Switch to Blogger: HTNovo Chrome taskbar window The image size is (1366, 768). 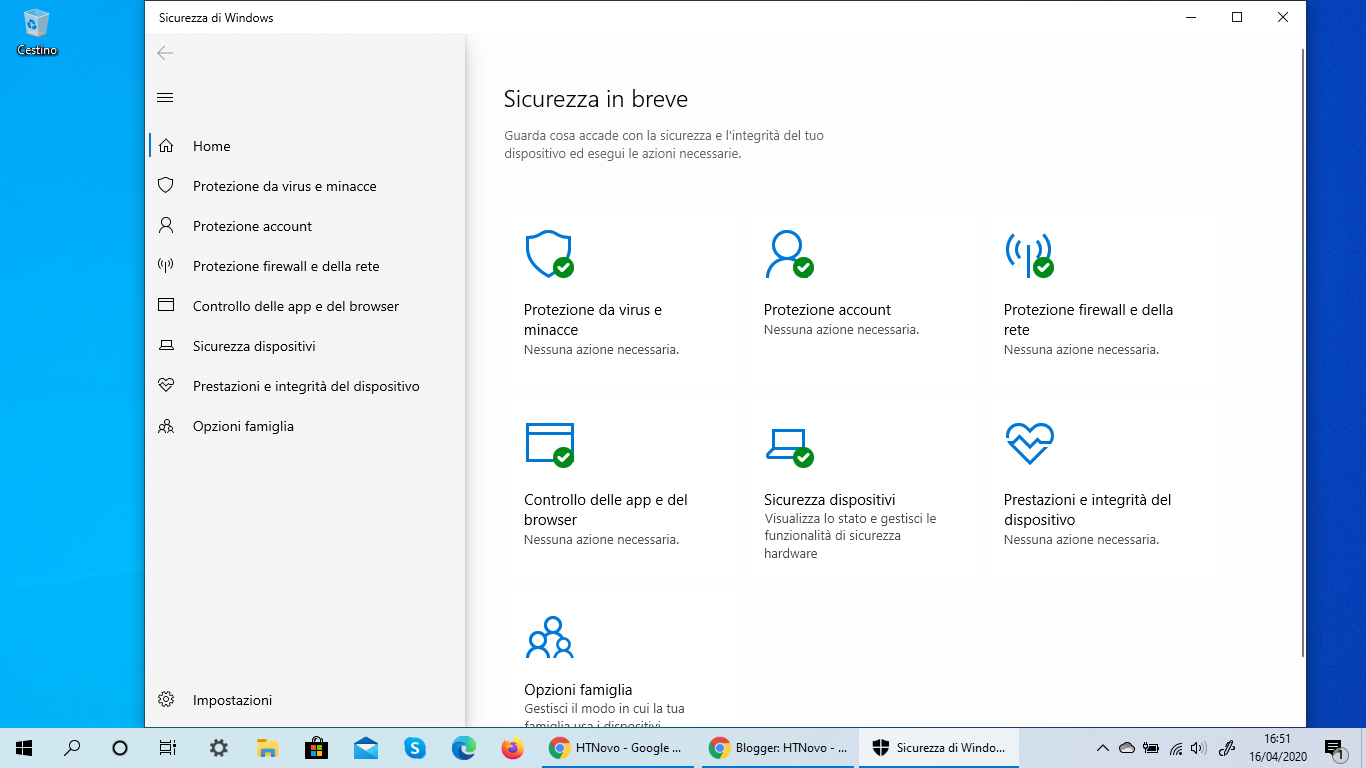pyautogui.click(x=779, y=748)
